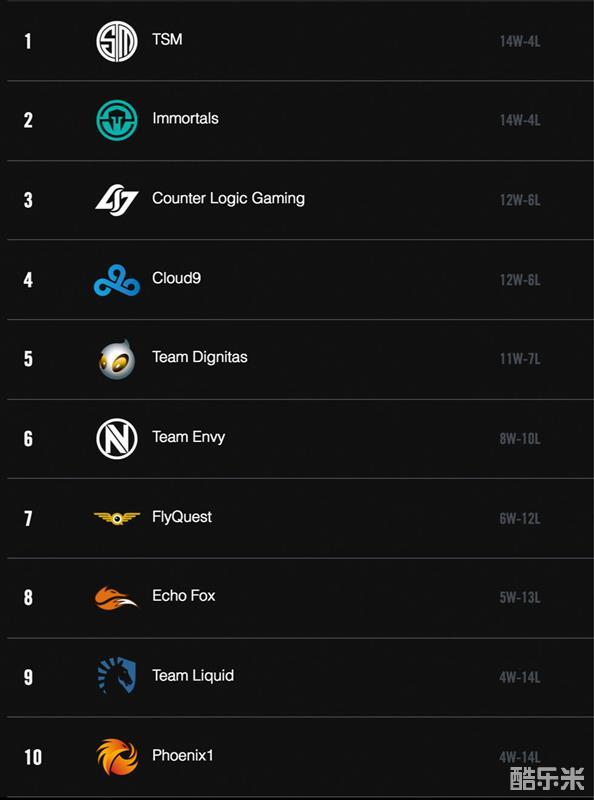
Task: Click the Team Envy circular logo
Action: point(117,439)
